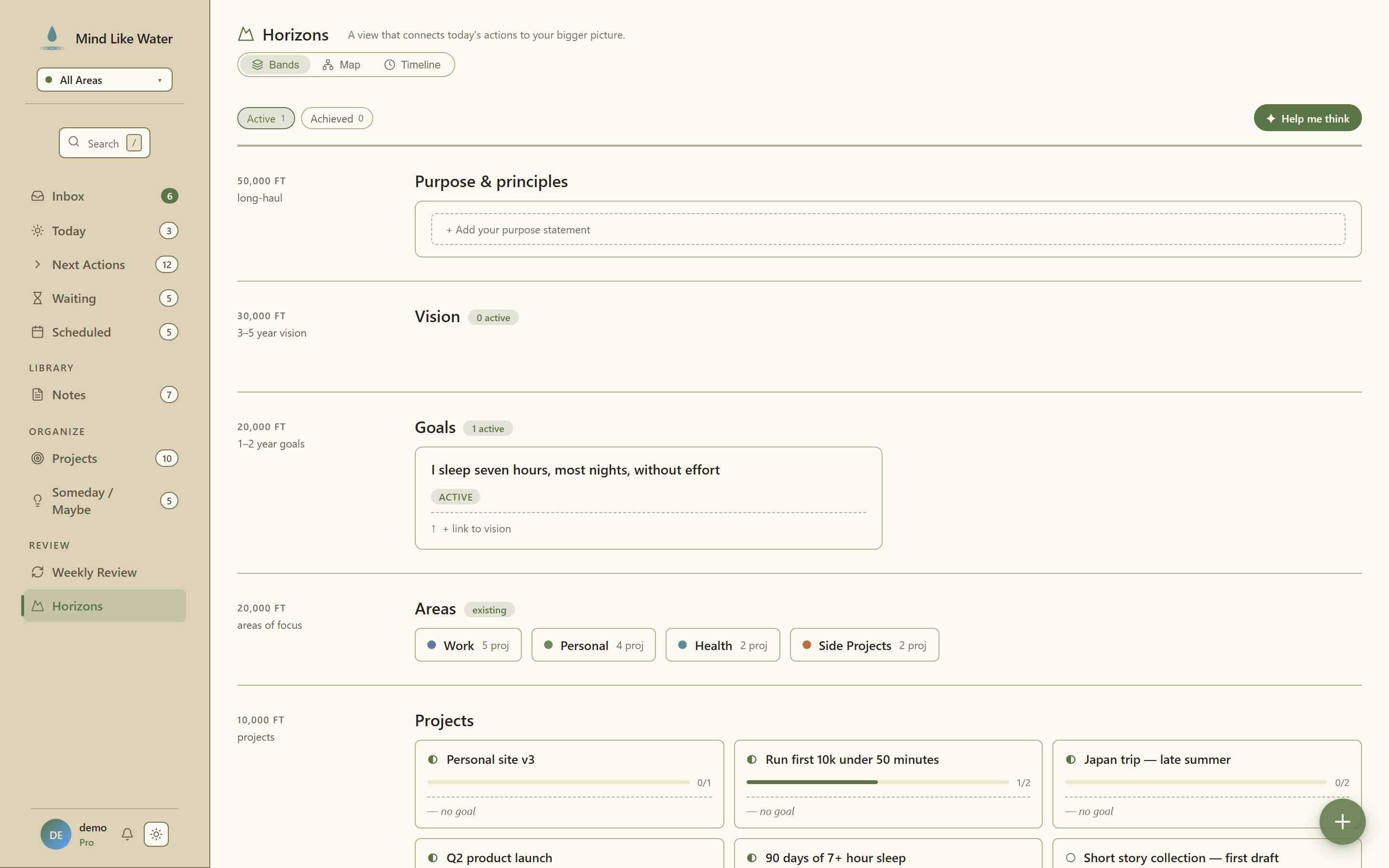Open the Health area chip

click(722, 645)
